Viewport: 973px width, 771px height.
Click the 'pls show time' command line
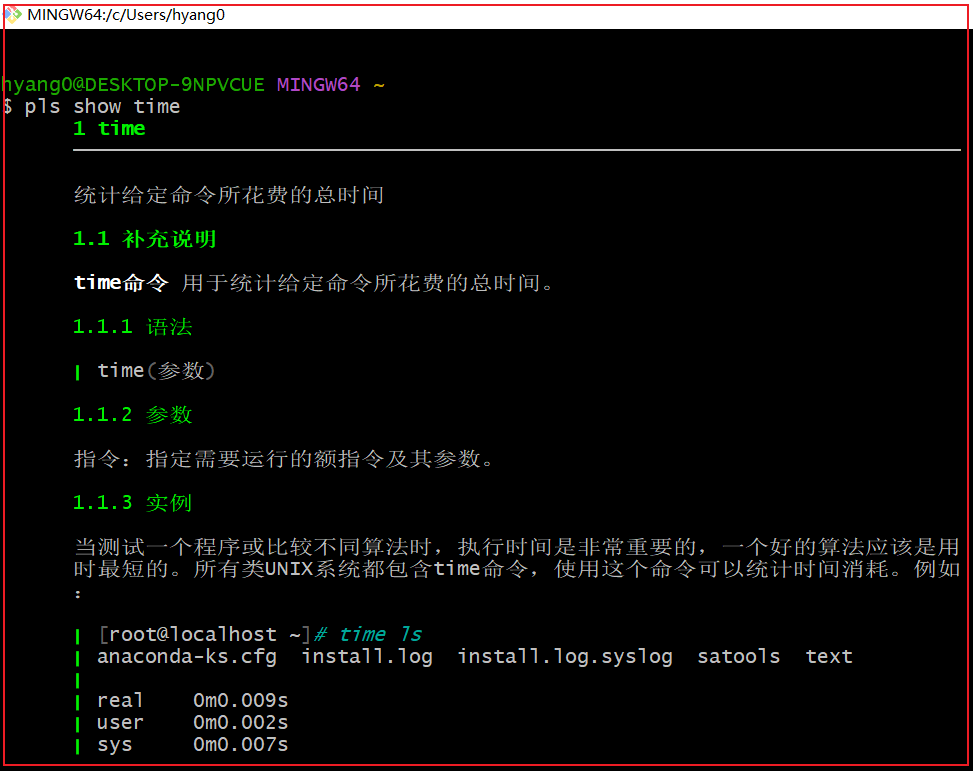pos(102,107)
